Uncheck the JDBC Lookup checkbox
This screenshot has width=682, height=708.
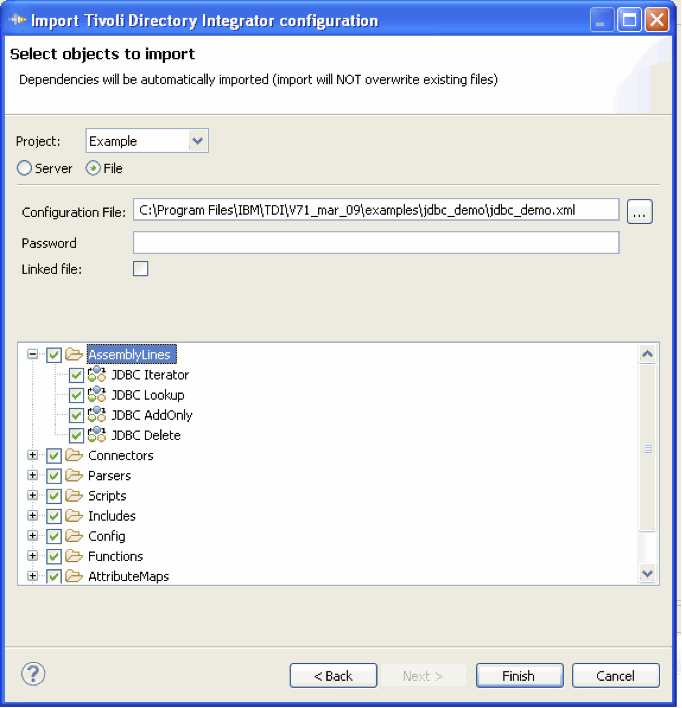pos(76,395)
